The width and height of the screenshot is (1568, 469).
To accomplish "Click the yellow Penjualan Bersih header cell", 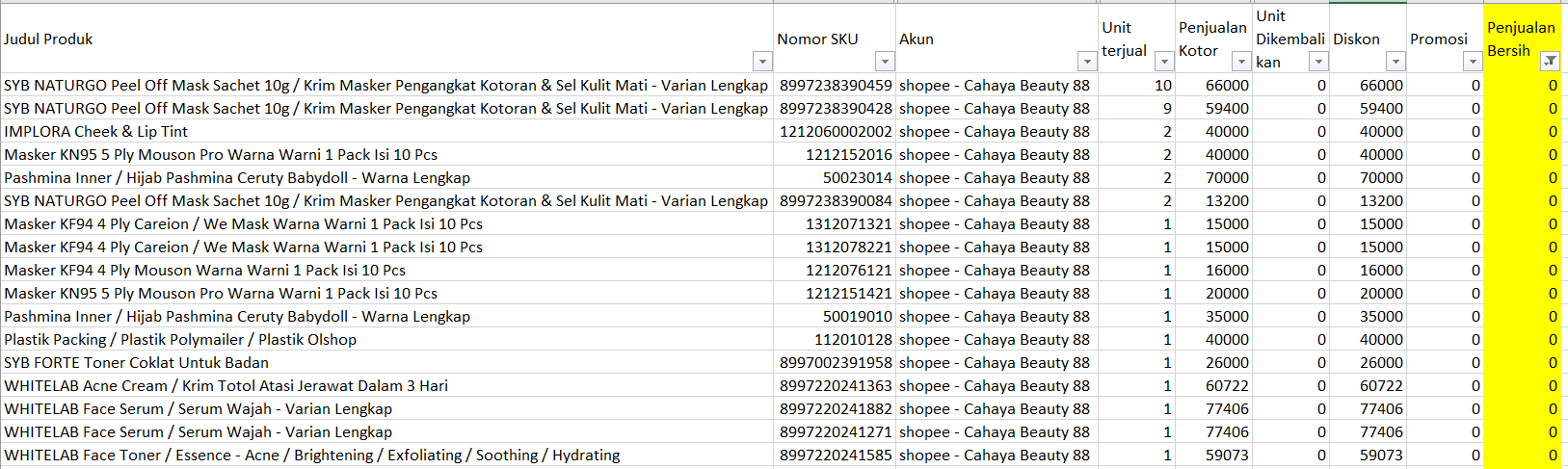I will click(1522, 39).
